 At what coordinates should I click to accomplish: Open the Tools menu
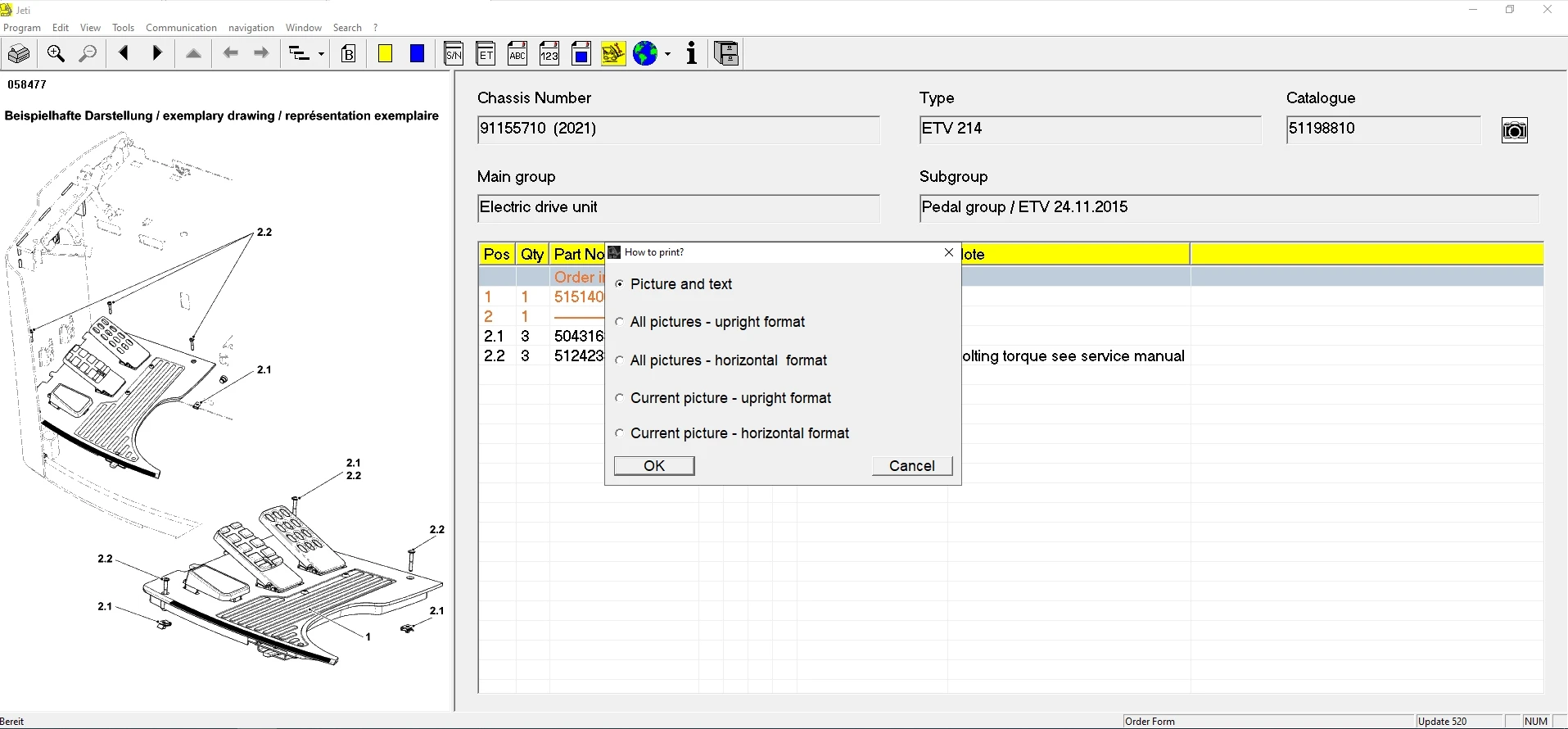123,28
